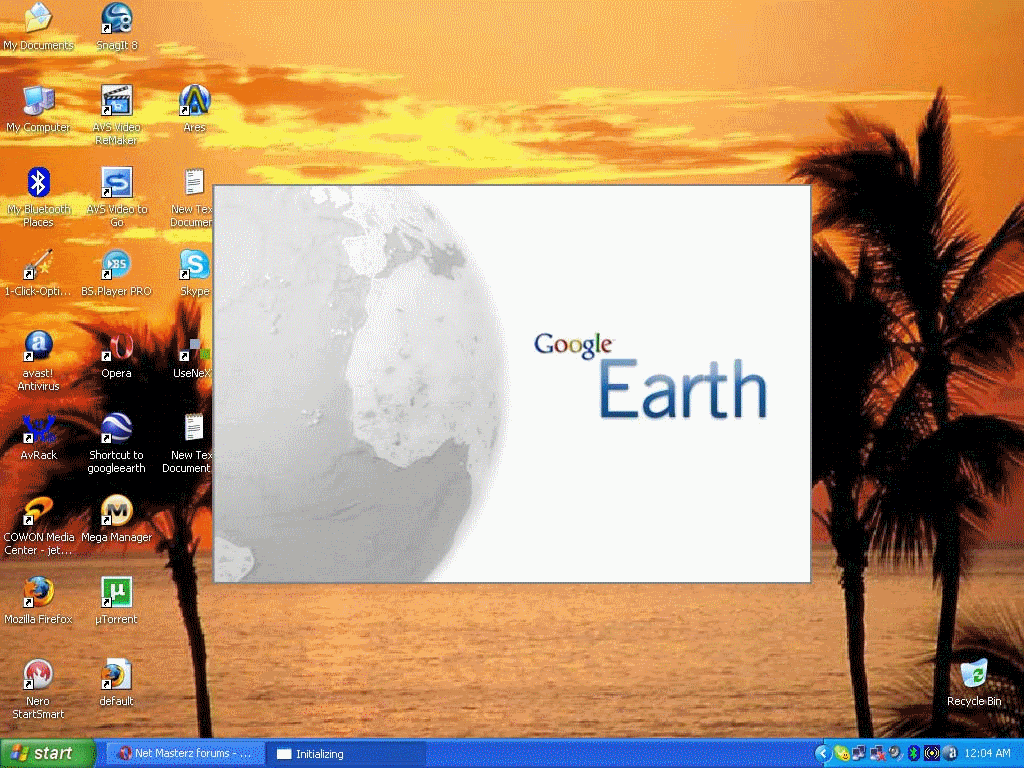This screenshot has width=1024, height=768.
Task: Select the AvRack desktop icon
Action: (38, 429)
